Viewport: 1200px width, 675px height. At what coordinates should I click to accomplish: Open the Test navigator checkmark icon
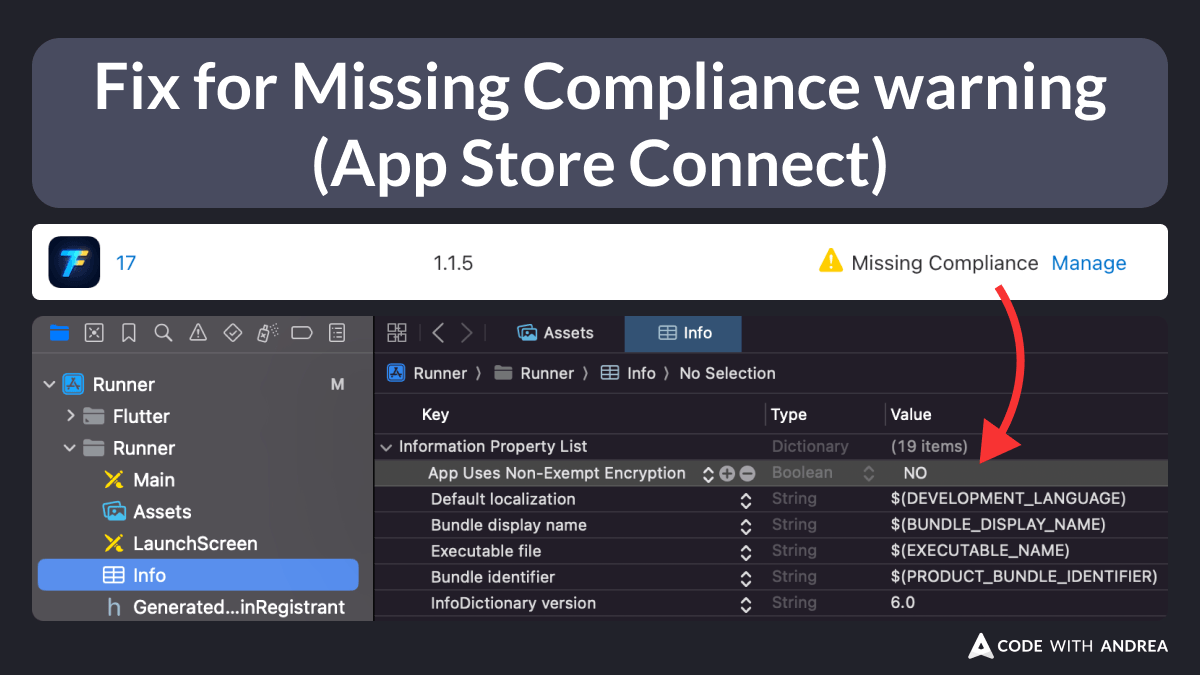232,333
